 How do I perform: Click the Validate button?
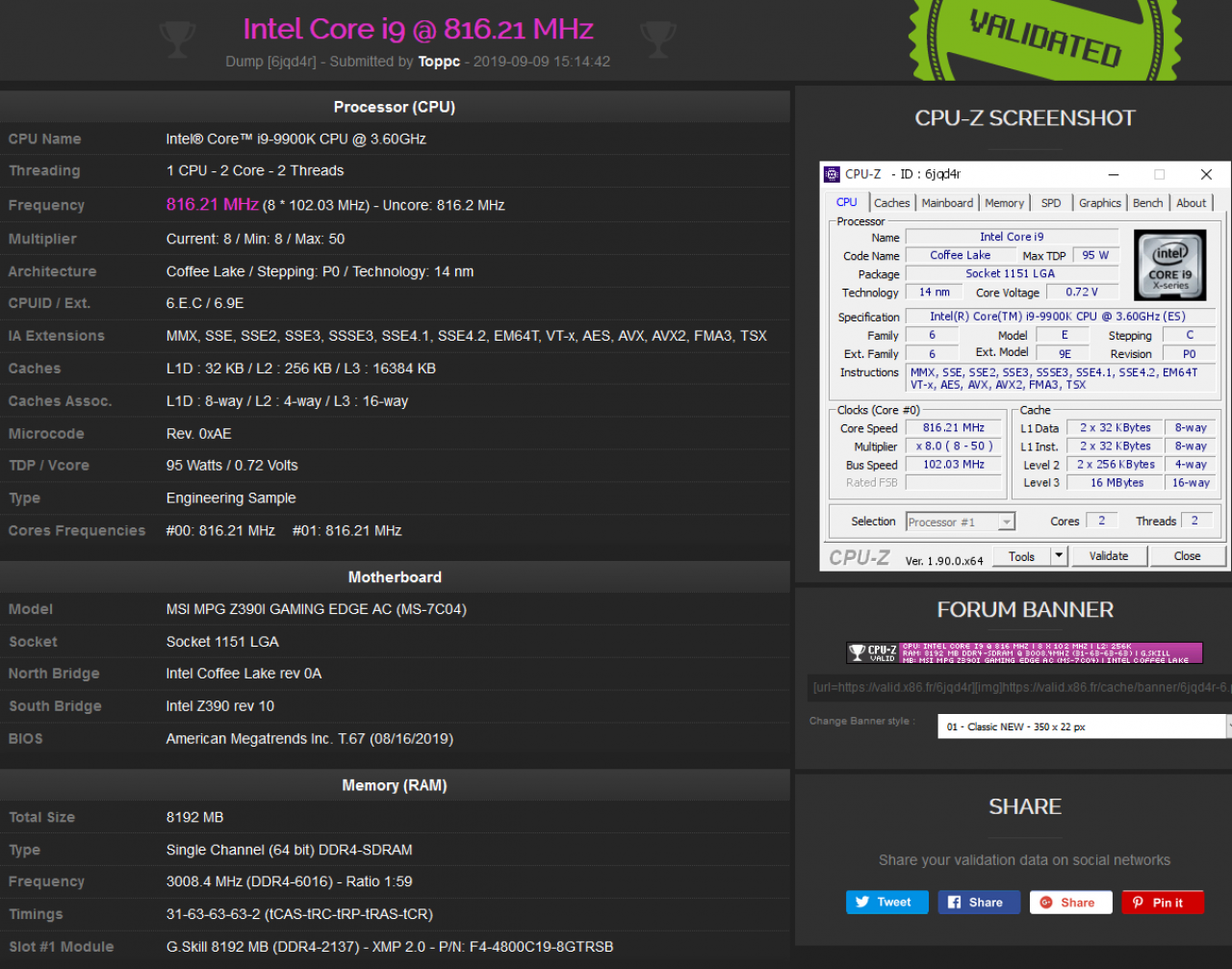(x=1109, y=556)
